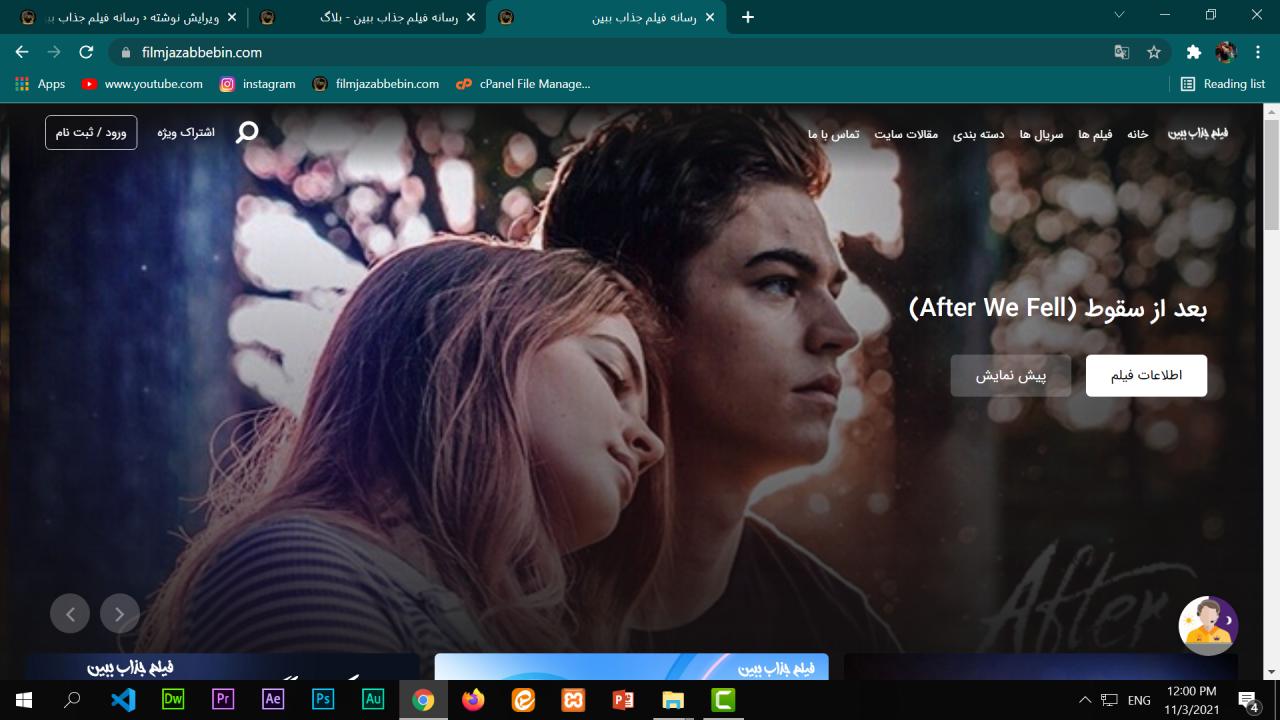Launch Firefox from taskbar
The height and width of the screenshot is (720, 1280).
click(x=473, y=700)
